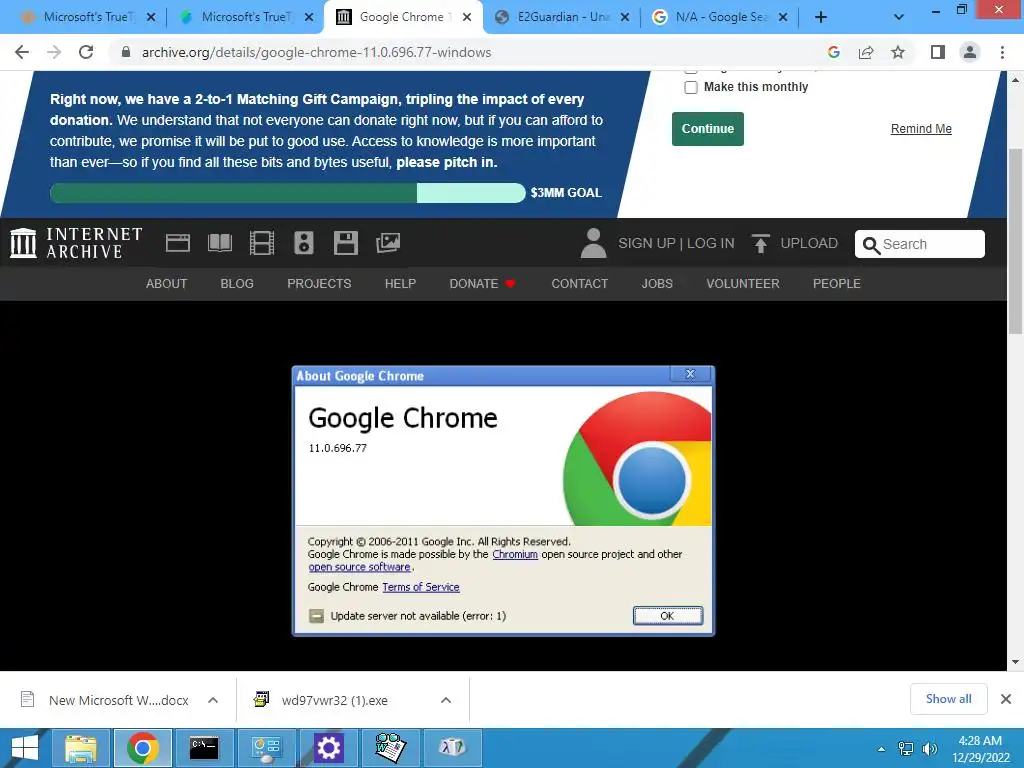The image size is (1024, 768).
Task: Close the downloads shelf
Action: tap(1006, 699)
